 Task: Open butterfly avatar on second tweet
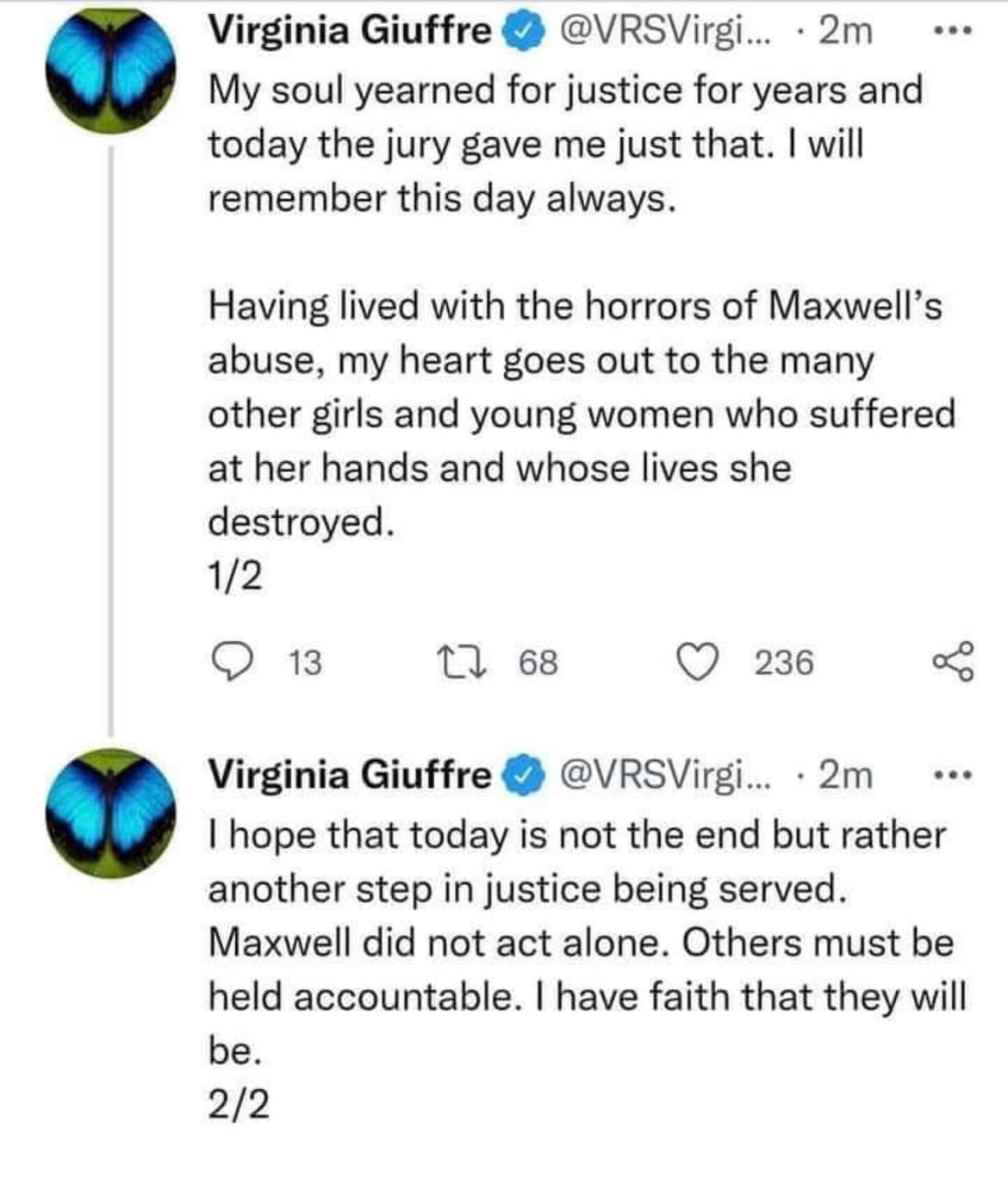[111, 813]
